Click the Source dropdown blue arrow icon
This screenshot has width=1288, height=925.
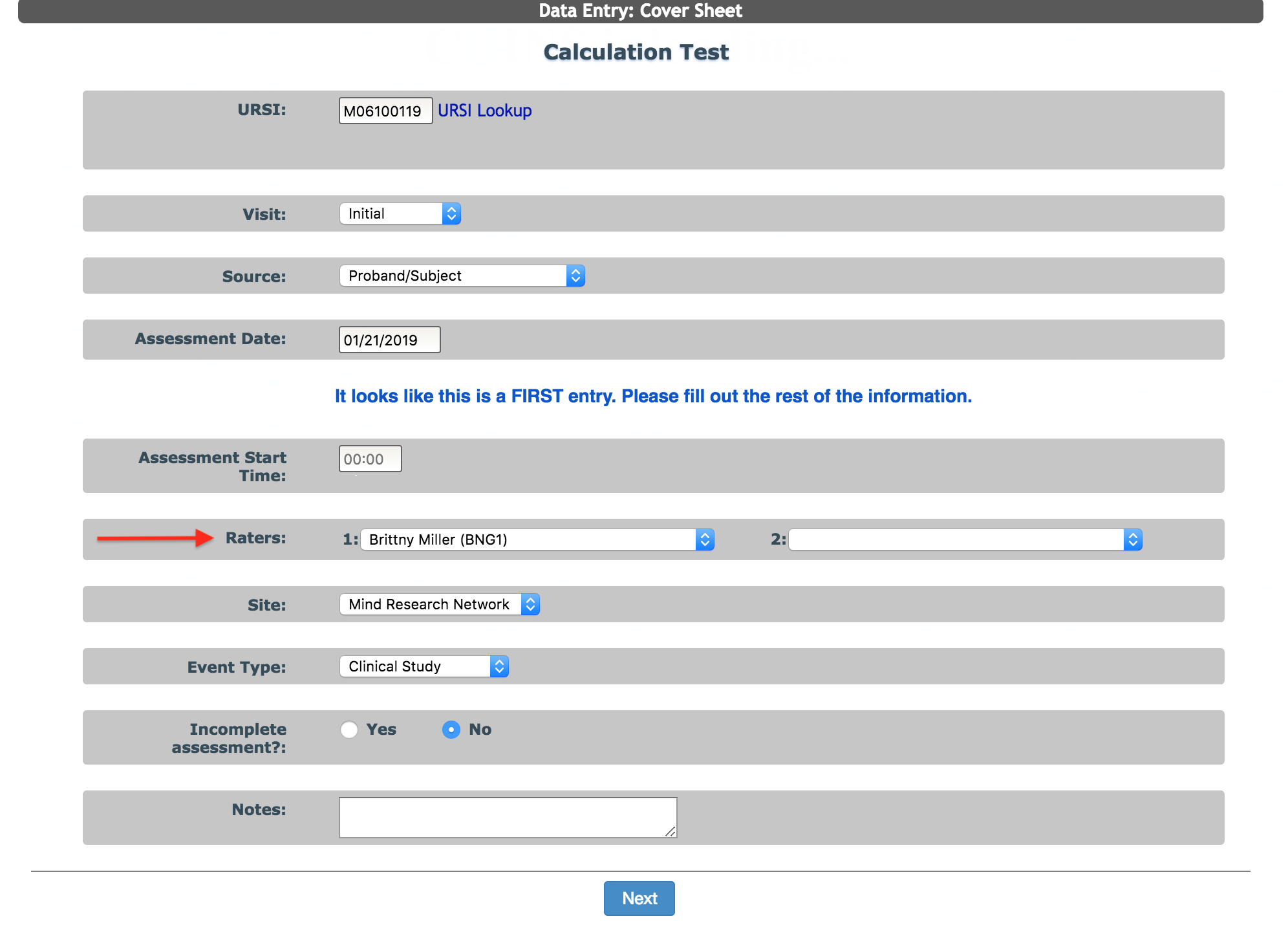point(575,276)
